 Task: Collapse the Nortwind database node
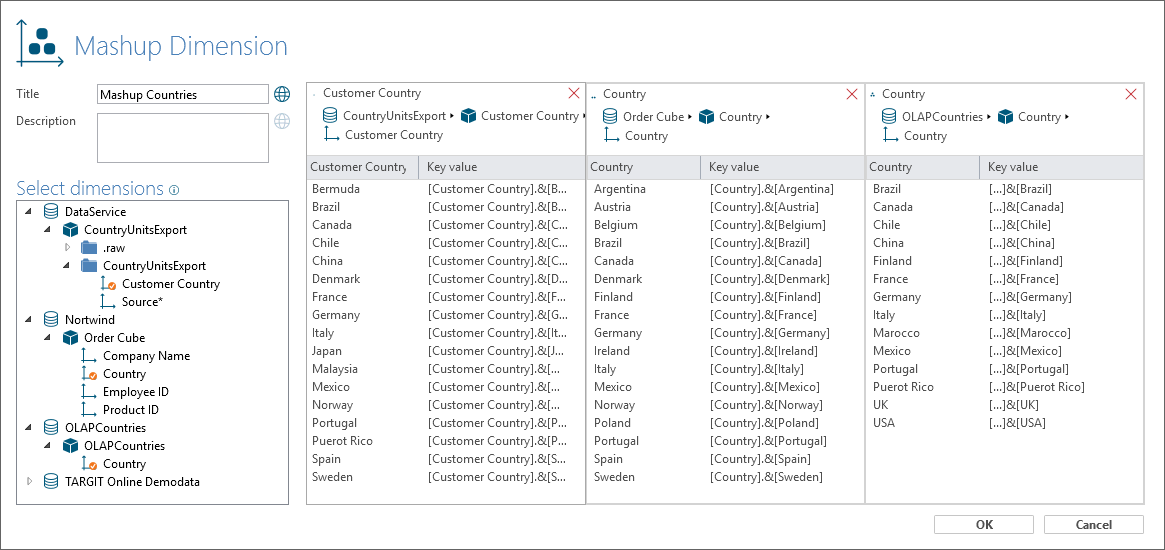tap(29, 320)
